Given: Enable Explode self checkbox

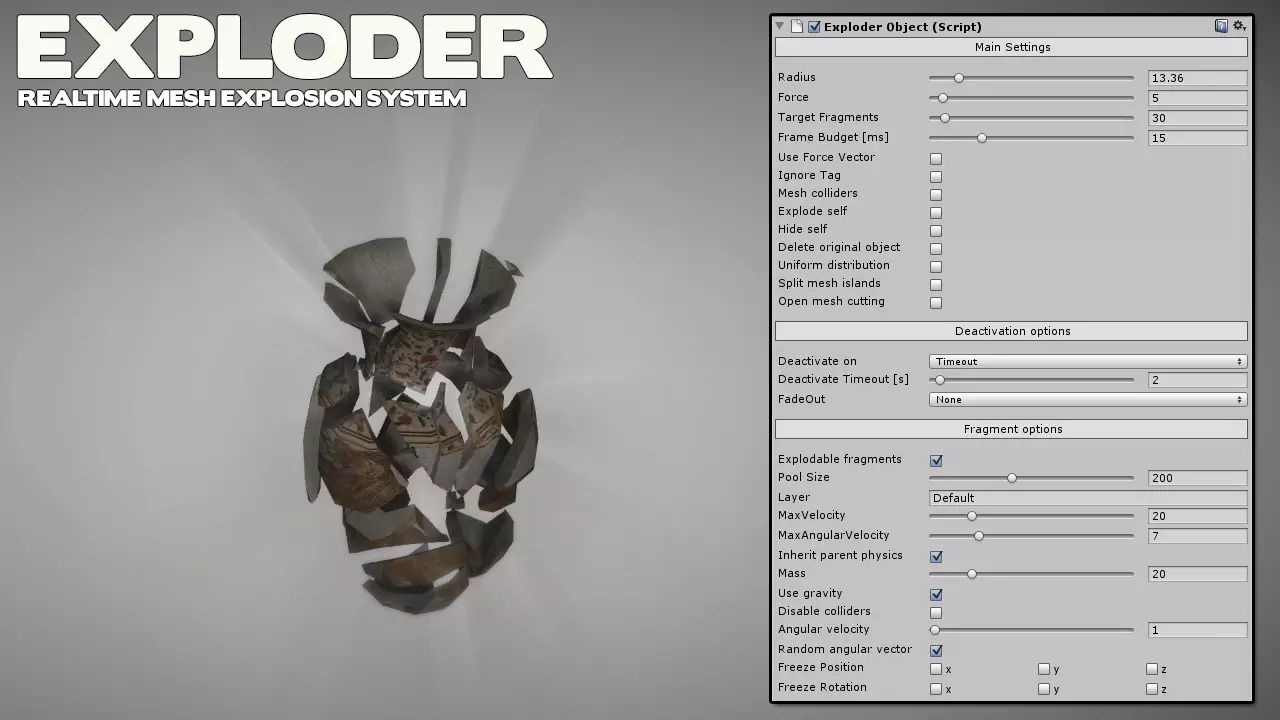Looking at the screenshot, I should [936, 212].
